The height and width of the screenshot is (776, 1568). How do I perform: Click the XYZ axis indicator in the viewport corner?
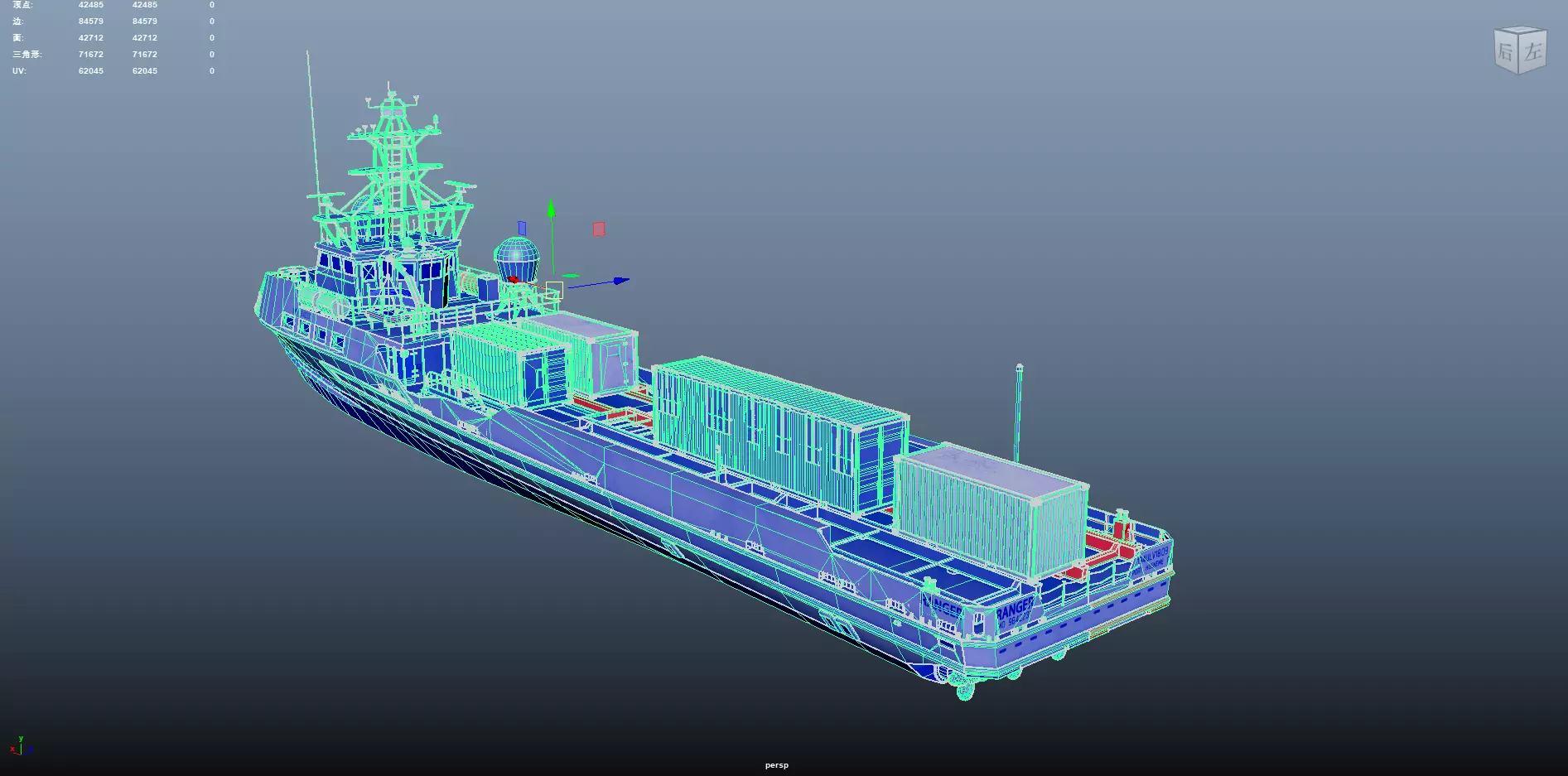[x=21, y=746]
